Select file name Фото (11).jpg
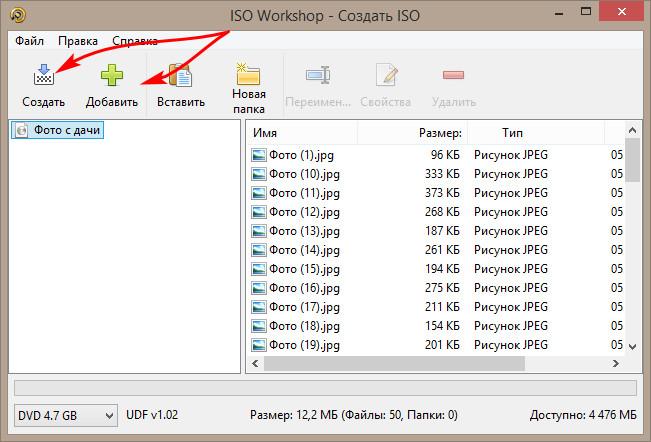 tap(304, 193)
